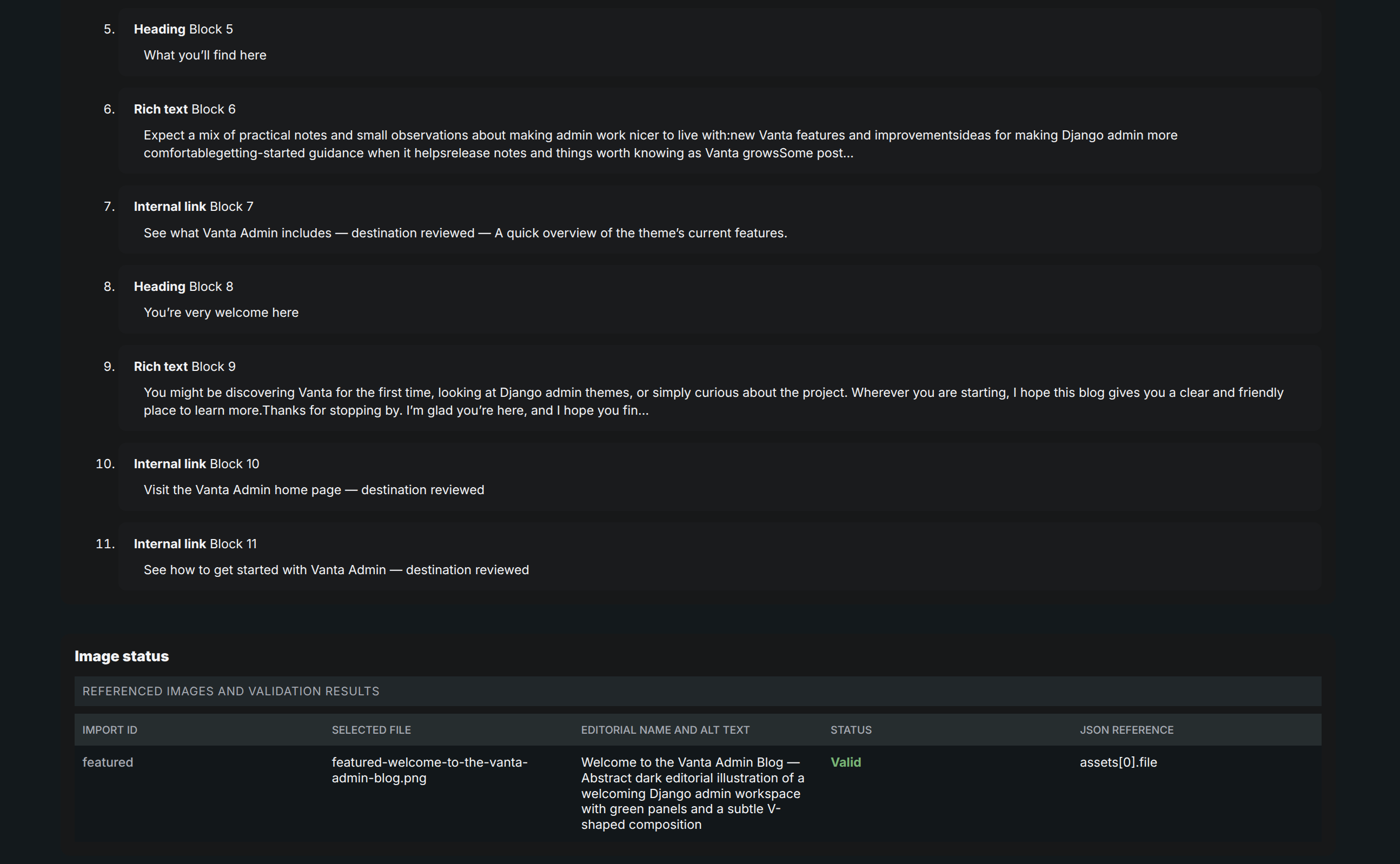This screenshot has width=1400, height=864.
Task: Click the Status column header
Action: 851,730
